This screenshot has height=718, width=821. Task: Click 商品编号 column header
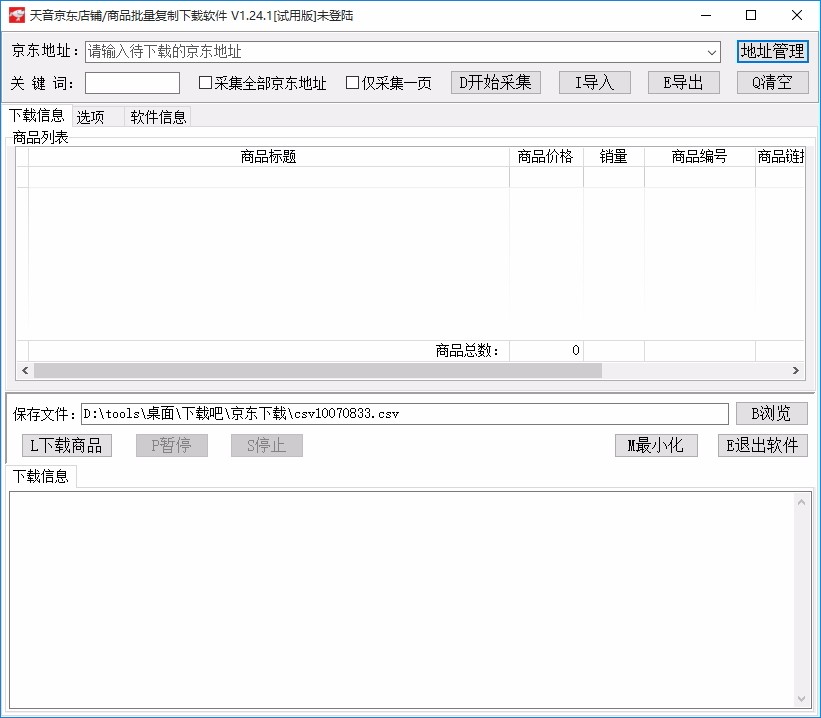pos(700,157)
